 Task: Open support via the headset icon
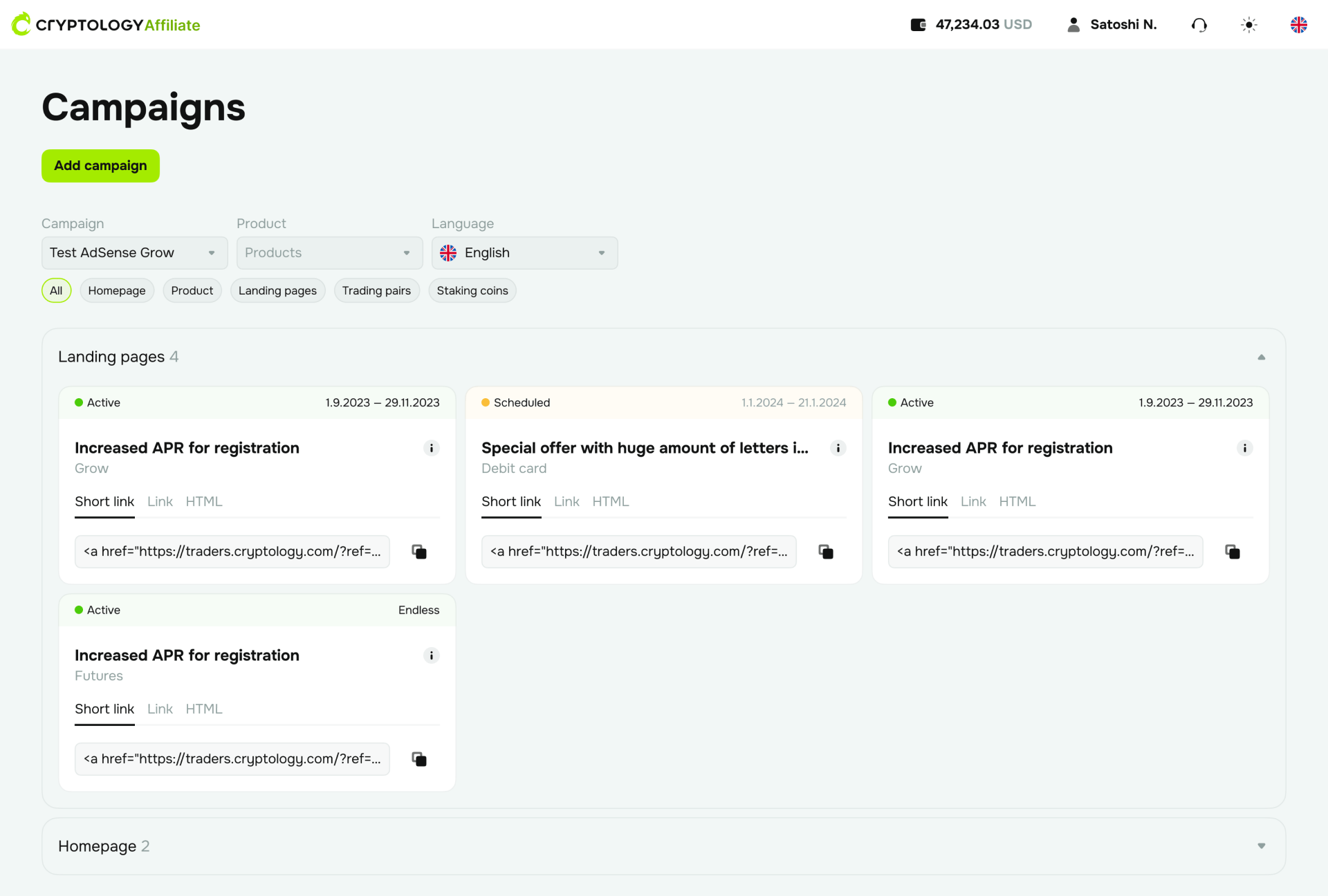click(x=1199, y=25)
